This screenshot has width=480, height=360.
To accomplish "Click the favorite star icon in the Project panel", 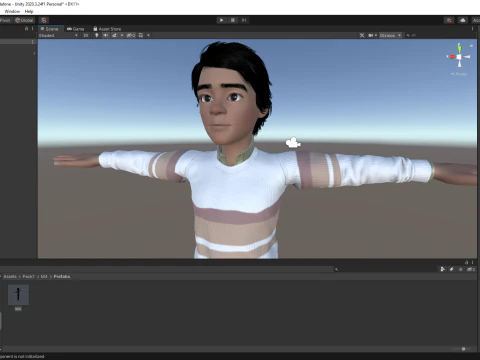I will click(x=461, y=269).
